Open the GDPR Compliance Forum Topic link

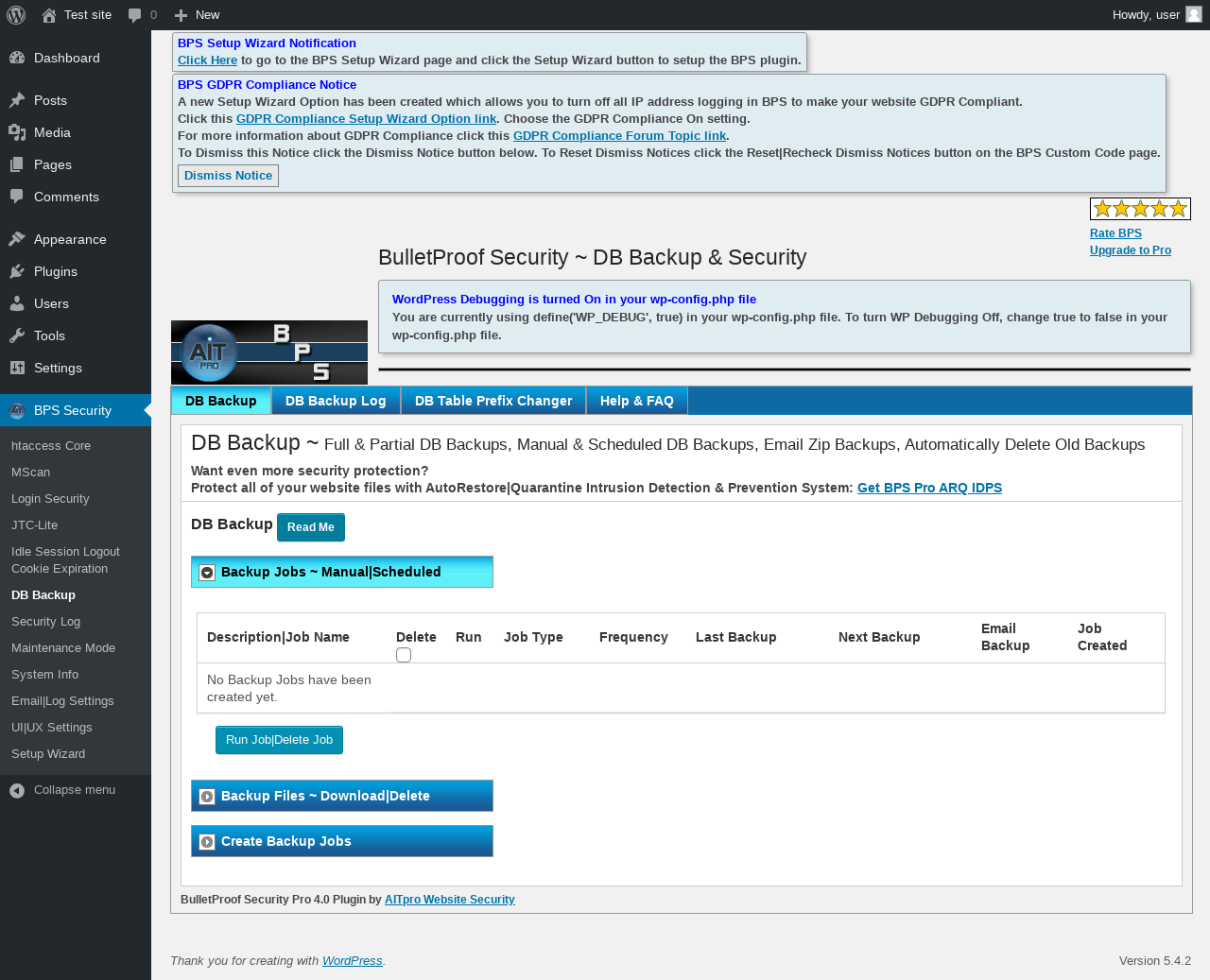click(x=619, y=136)
